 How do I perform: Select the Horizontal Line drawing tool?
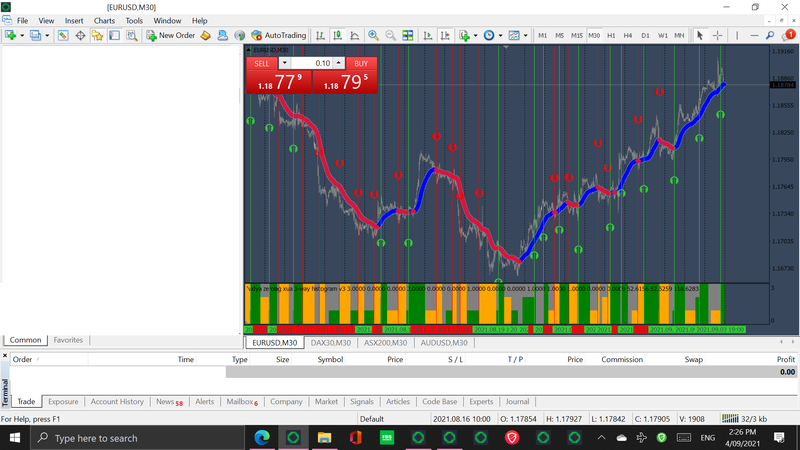pos(754,35)
